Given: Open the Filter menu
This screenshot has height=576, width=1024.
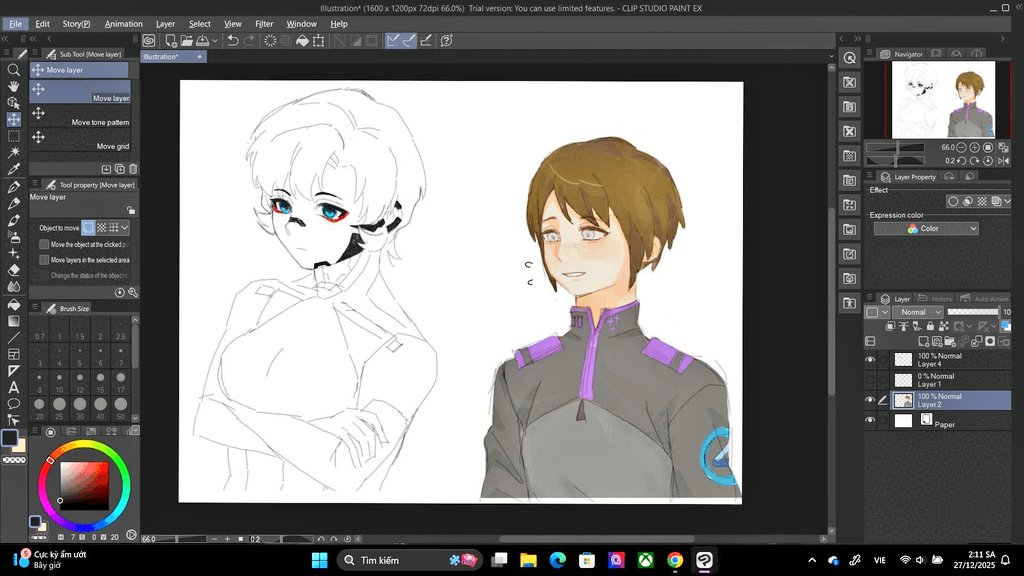Looking at the screenshot, I should pyautogui.click(x=264, y=24).
